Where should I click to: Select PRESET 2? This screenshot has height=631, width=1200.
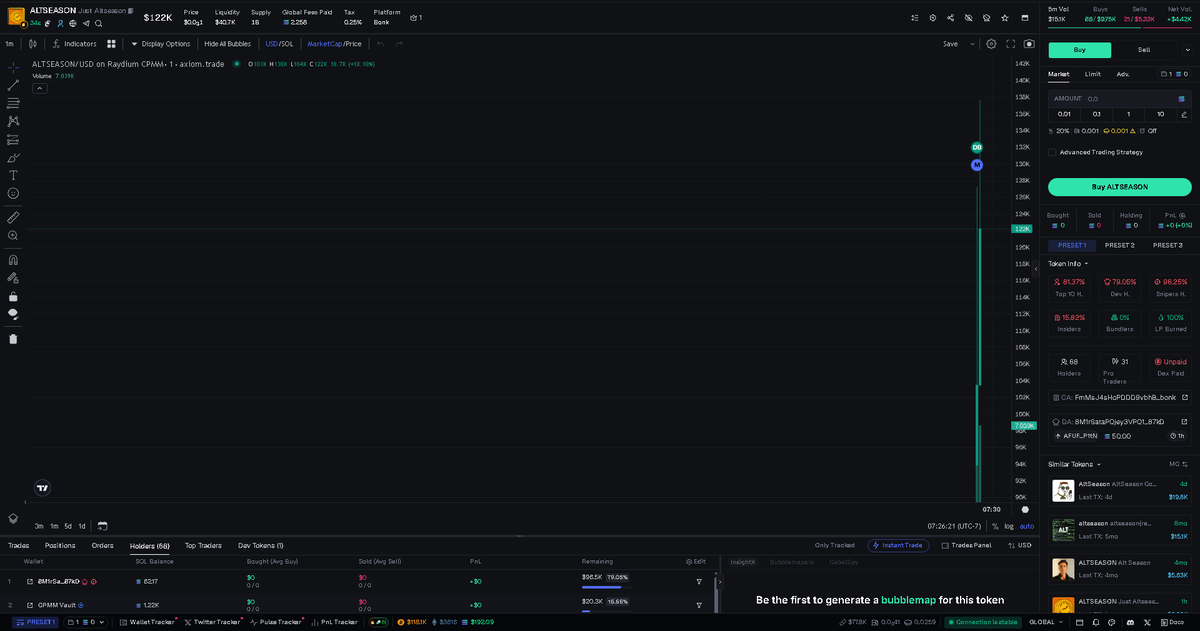pos(1120,245)
